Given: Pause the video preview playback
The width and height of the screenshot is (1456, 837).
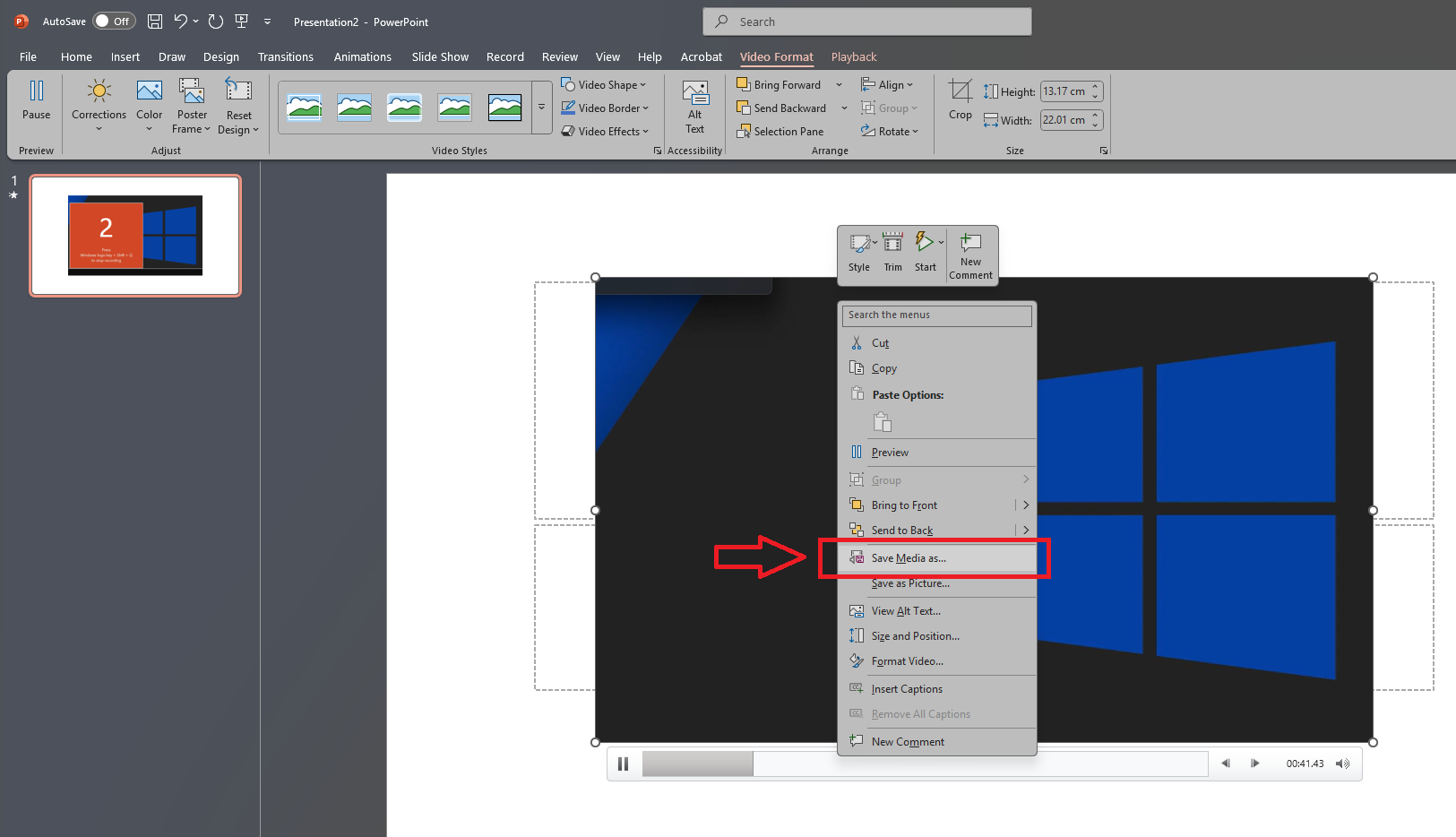Looking at the screenshot, I should tap(624, 764).
